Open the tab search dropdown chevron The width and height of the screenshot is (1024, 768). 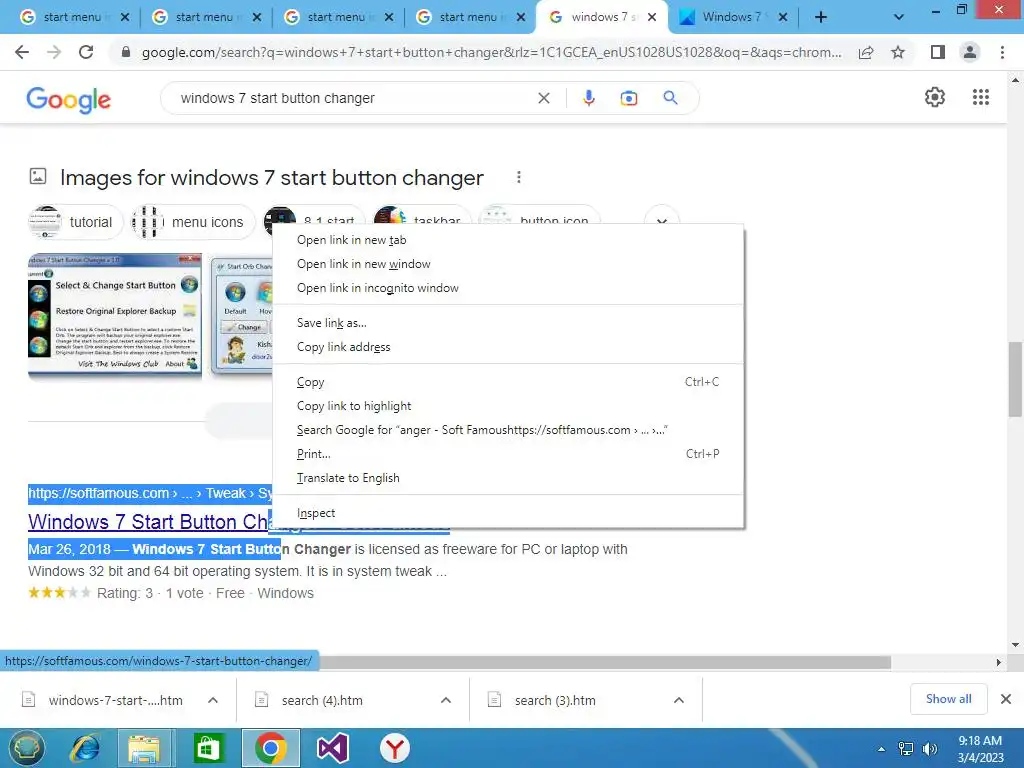899,17
